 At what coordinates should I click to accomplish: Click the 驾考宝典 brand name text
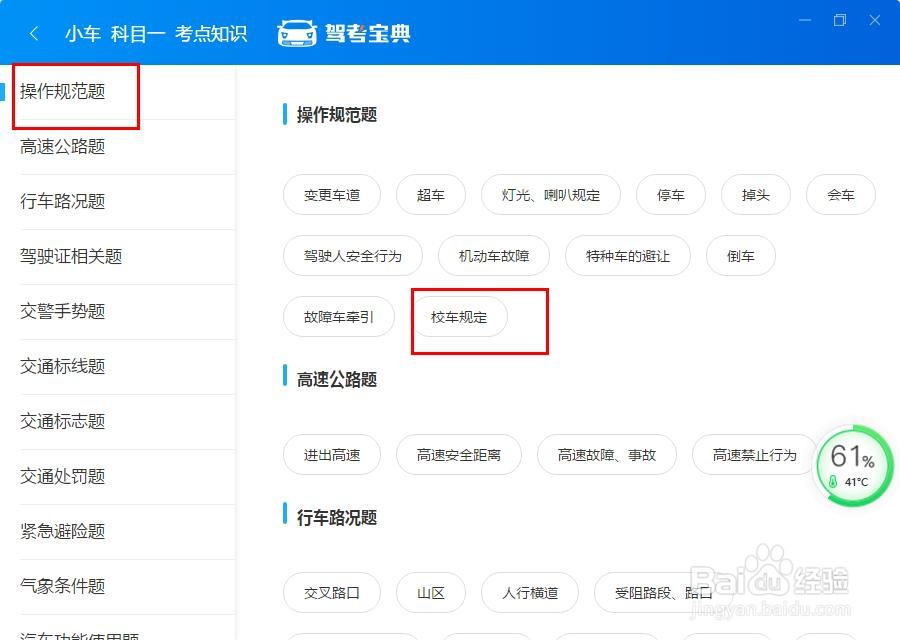pyautogui.click(x=368, y=33)
